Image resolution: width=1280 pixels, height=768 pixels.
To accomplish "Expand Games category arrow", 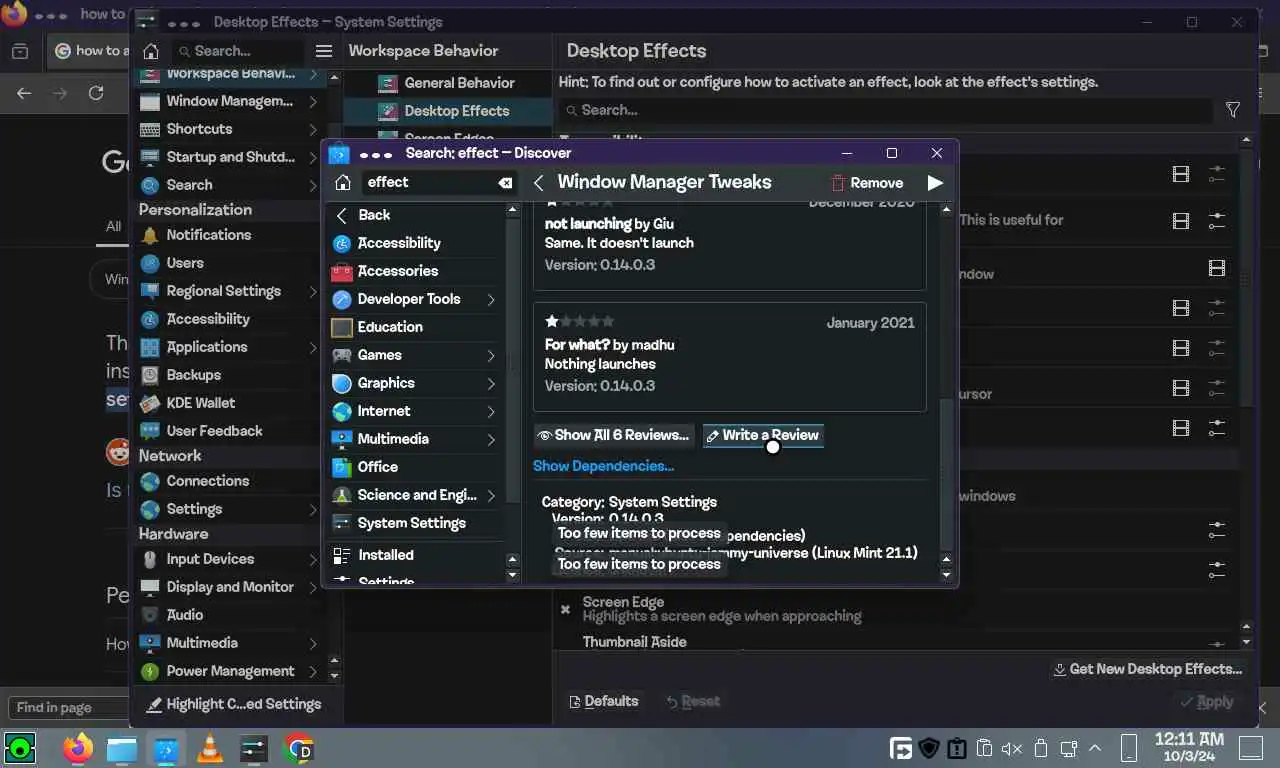I will (x=491, y=355).
